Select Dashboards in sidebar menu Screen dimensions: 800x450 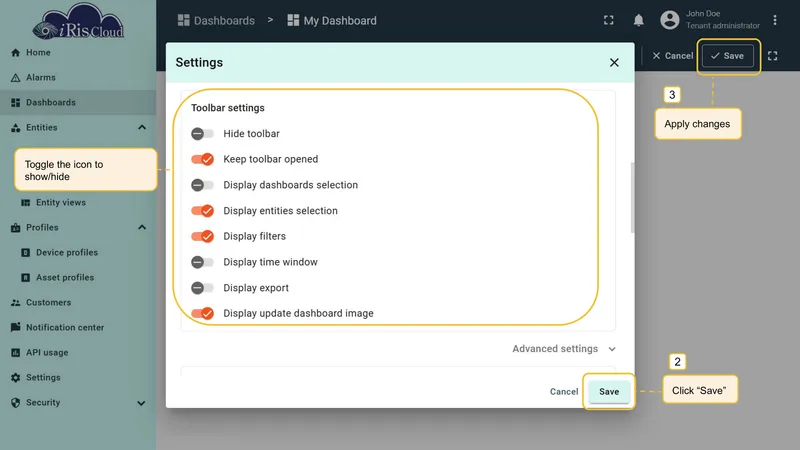coord(78,103)
